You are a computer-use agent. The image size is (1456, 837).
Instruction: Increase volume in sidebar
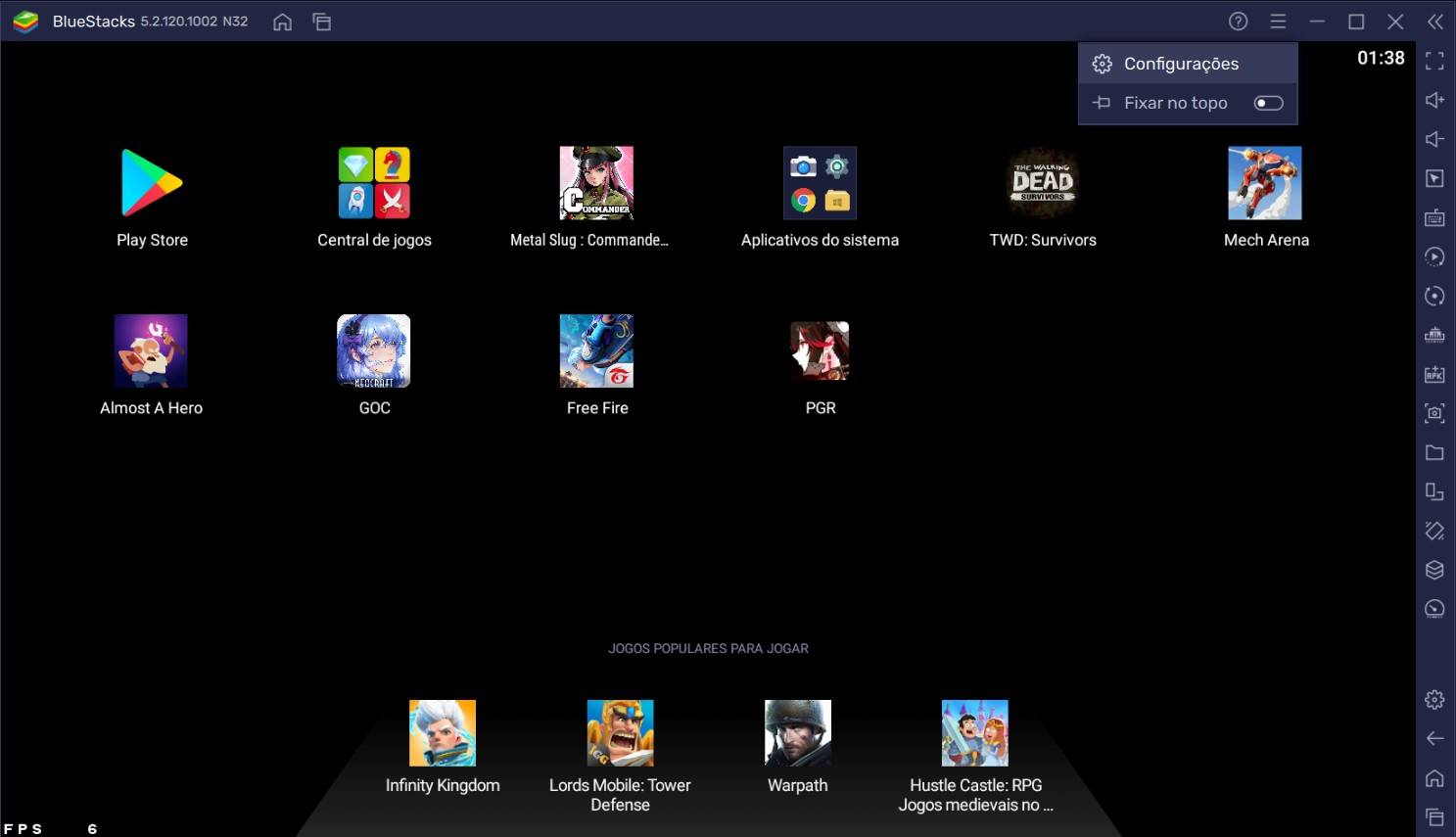coord(1434,100)
